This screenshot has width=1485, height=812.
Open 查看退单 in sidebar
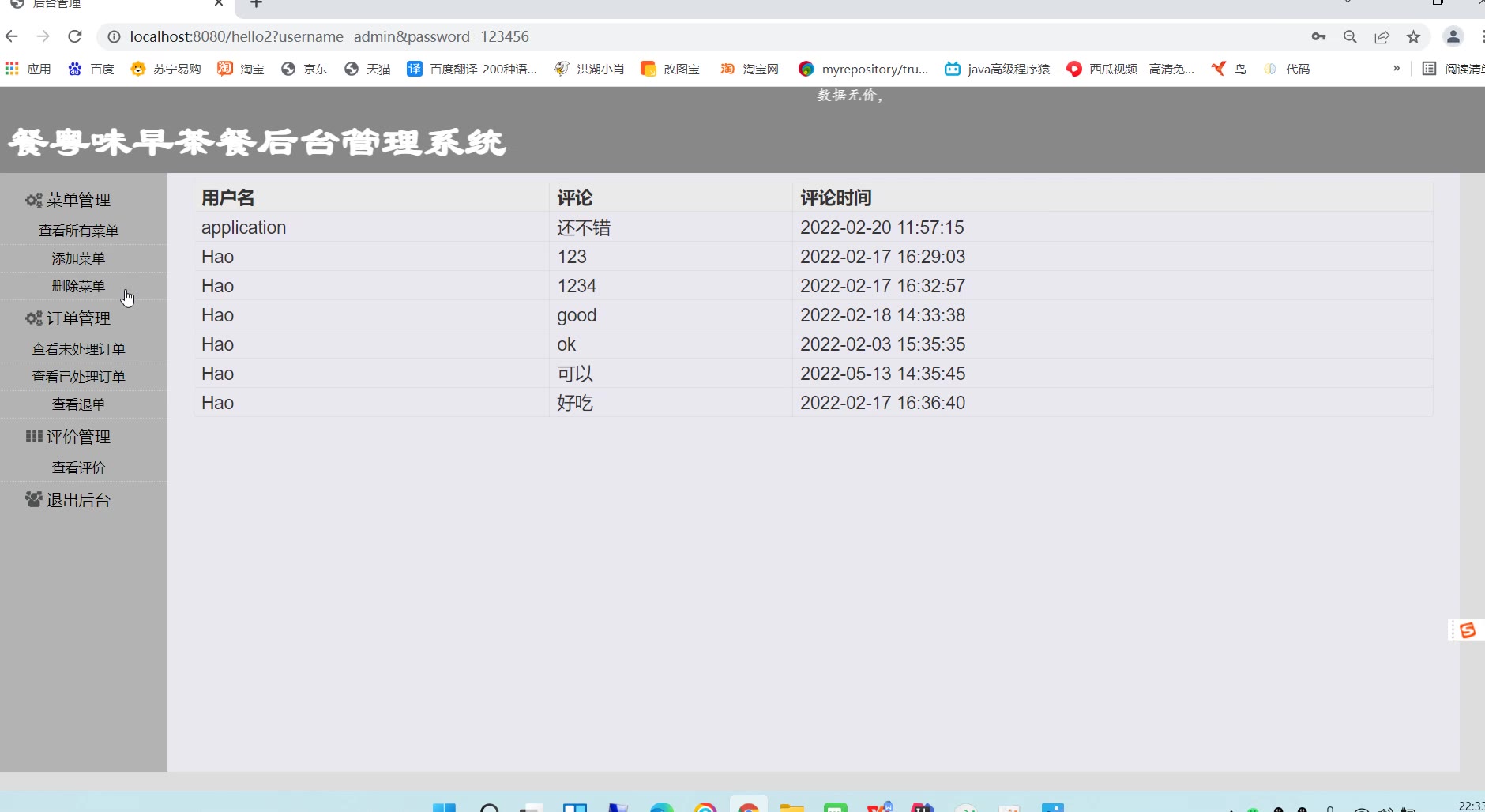pos(78,404)
